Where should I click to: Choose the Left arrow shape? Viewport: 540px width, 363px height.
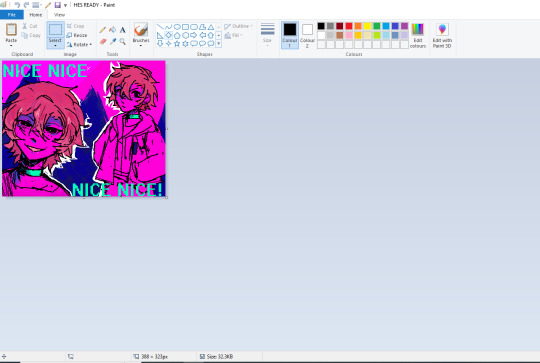(202, 35)
